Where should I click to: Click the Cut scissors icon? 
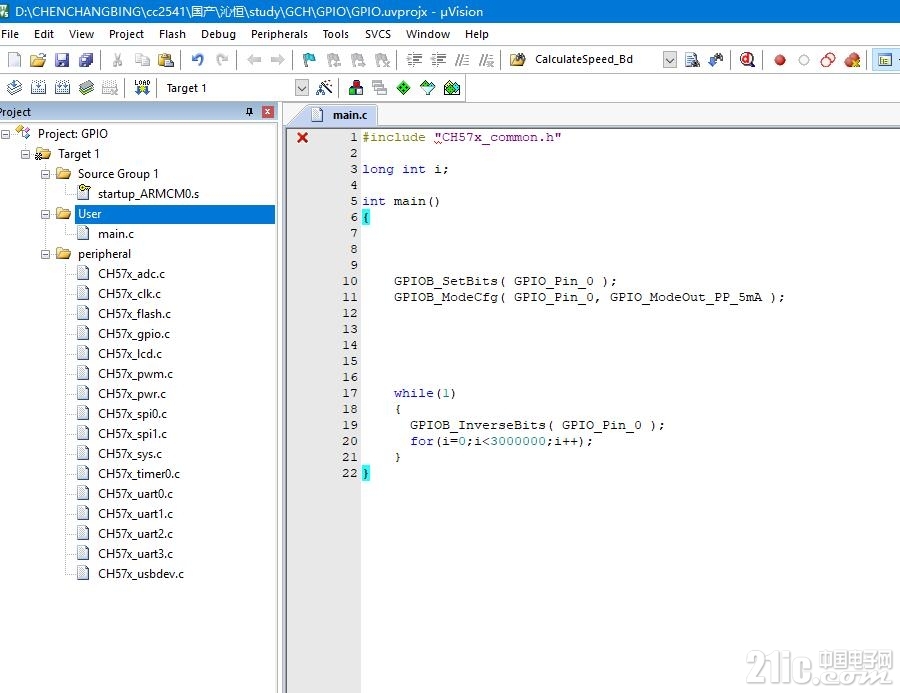(x=118, y=60)
